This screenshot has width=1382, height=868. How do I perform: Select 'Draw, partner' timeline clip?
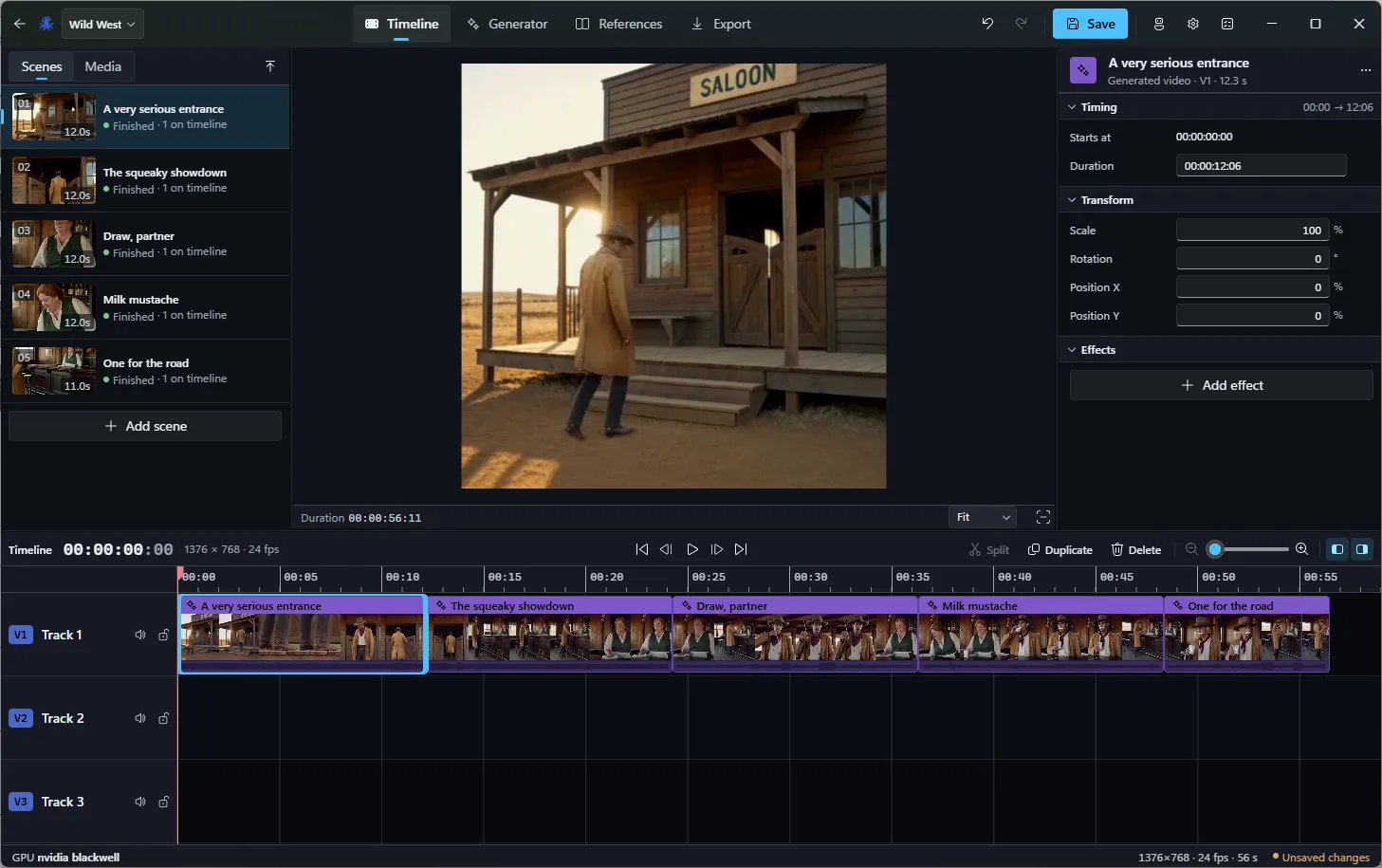(x=796, y=634)
